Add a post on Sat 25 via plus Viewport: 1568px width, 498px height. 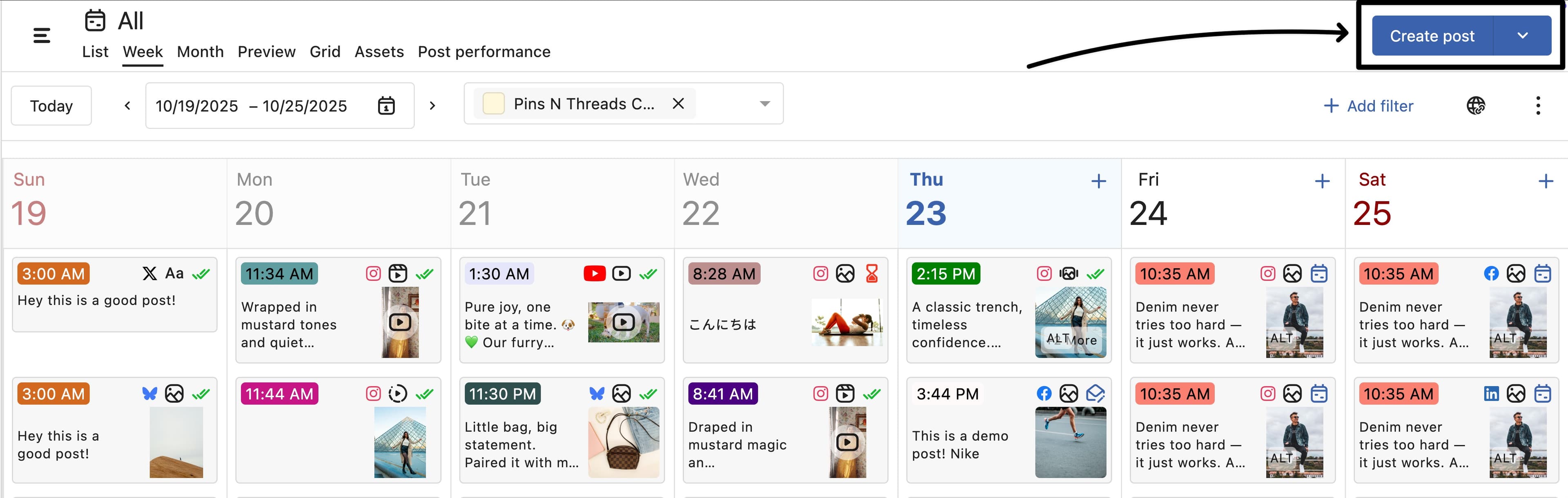(1546, 181)
